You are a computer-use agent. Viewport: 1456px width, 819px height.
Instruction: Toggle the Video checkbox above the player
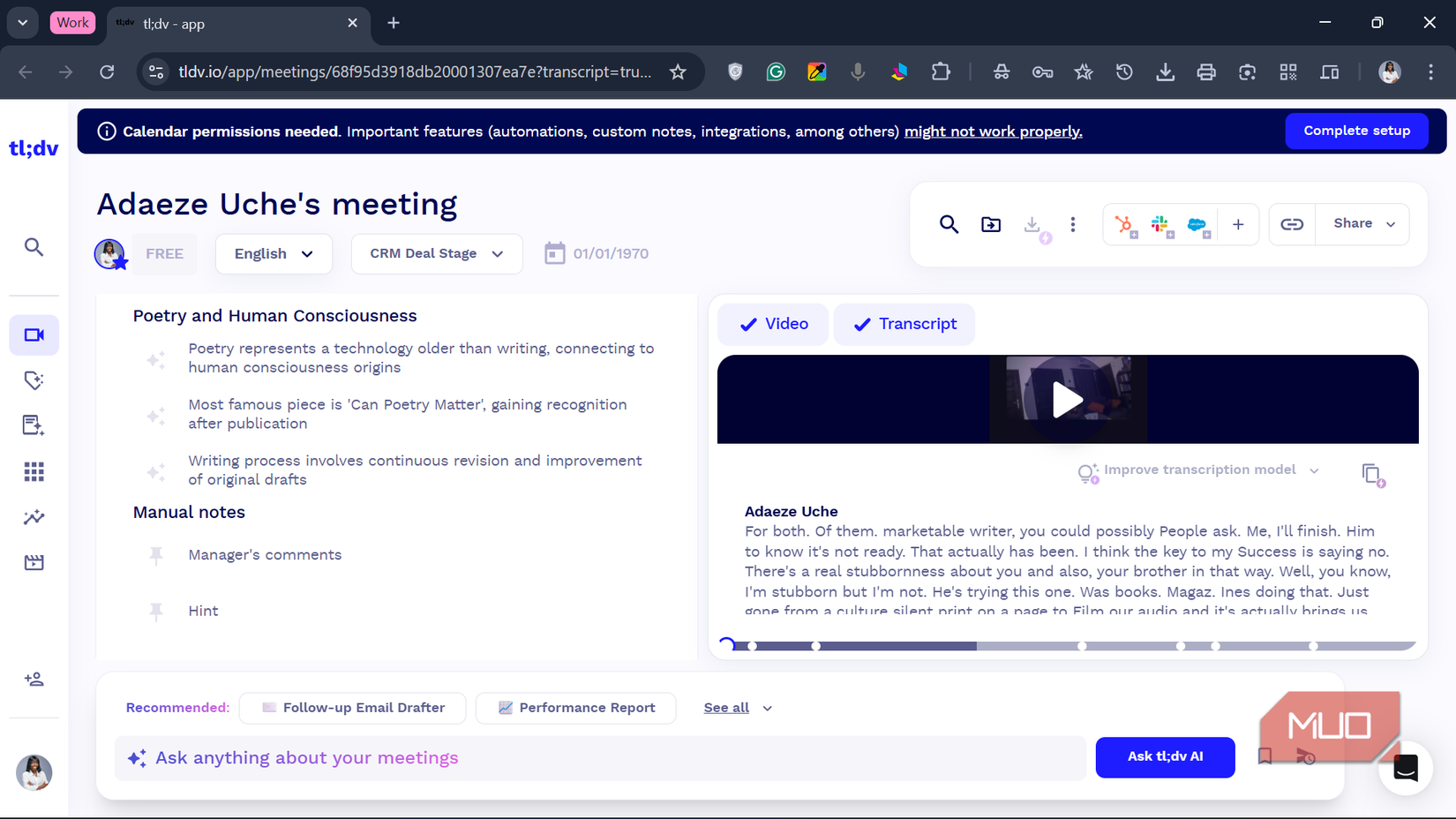pos(773,324)
